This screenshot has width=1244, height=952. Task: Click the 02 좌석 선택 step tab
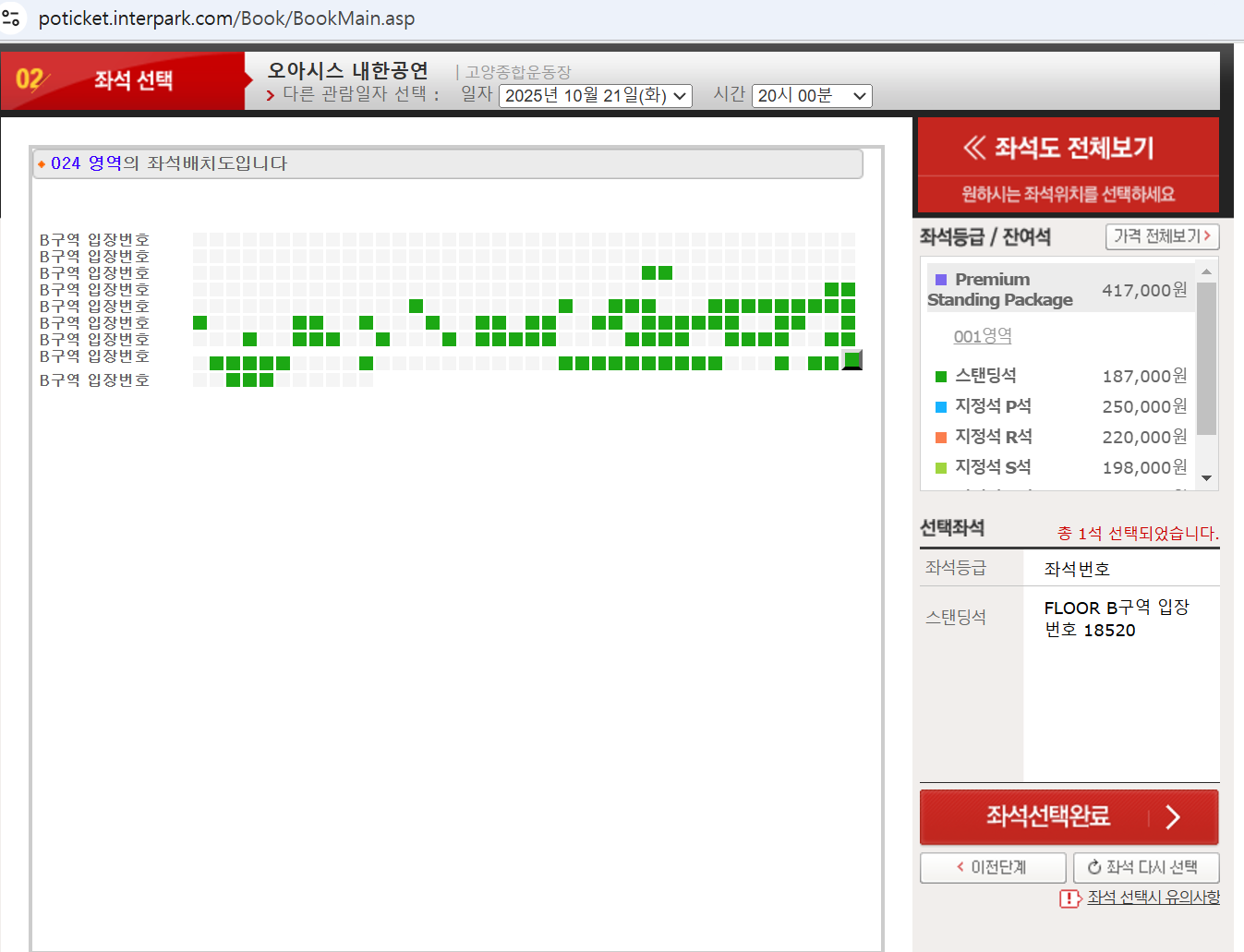(123, 80)
